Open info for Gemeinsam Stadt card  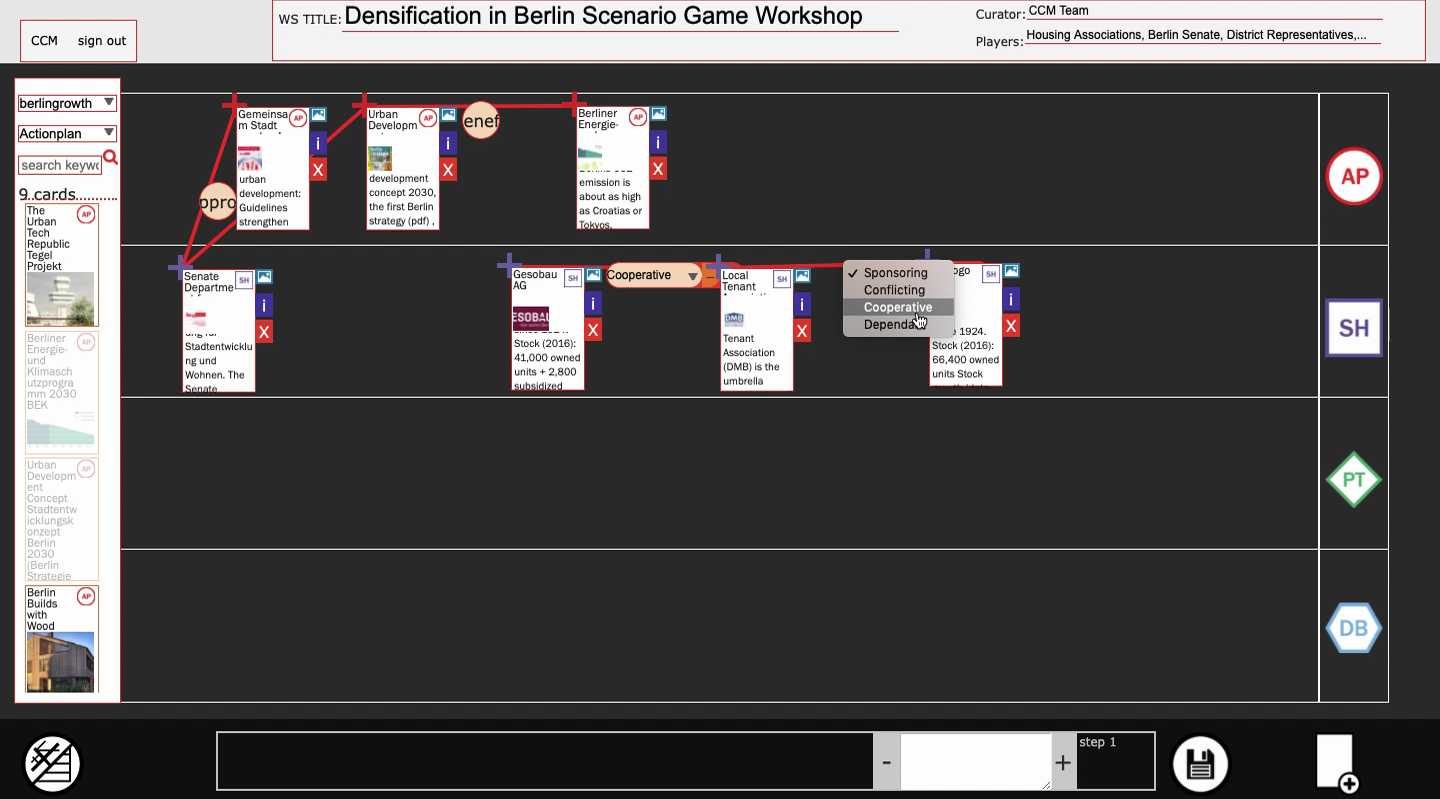pyautogui.click(x=318, y=143)
